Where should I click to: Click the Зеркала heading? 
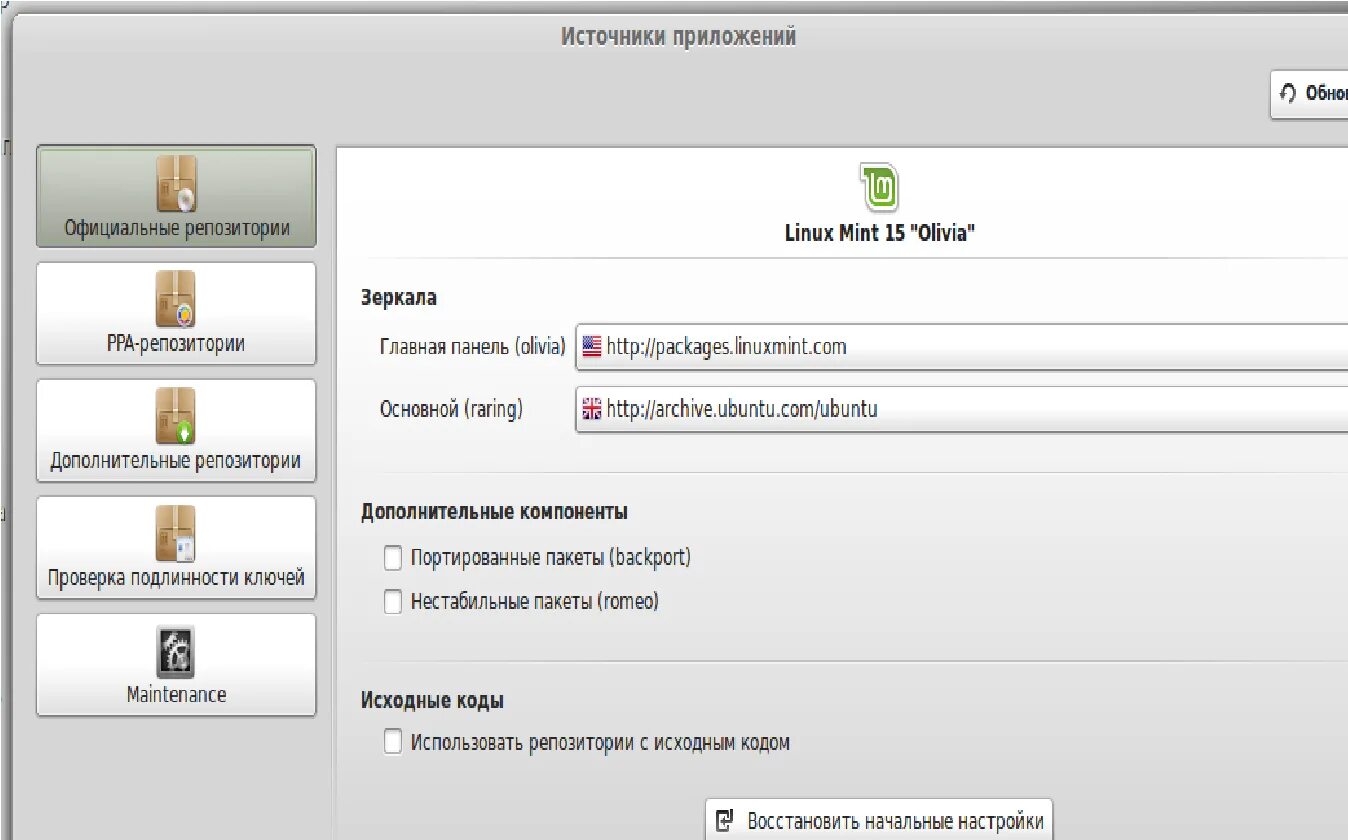coord(399,298)
